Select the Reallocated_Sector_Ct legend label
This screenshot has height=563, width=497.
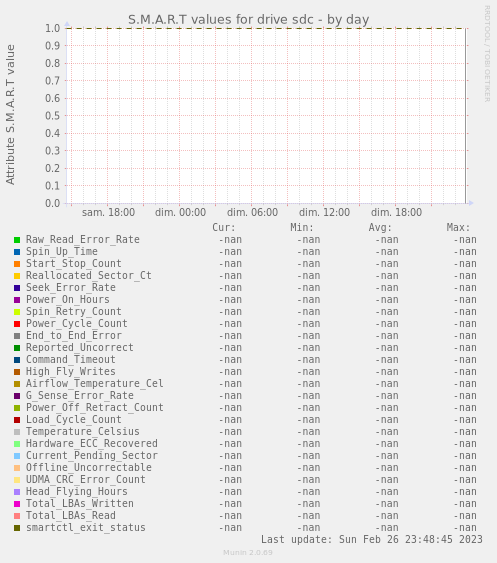click(89, 276)
